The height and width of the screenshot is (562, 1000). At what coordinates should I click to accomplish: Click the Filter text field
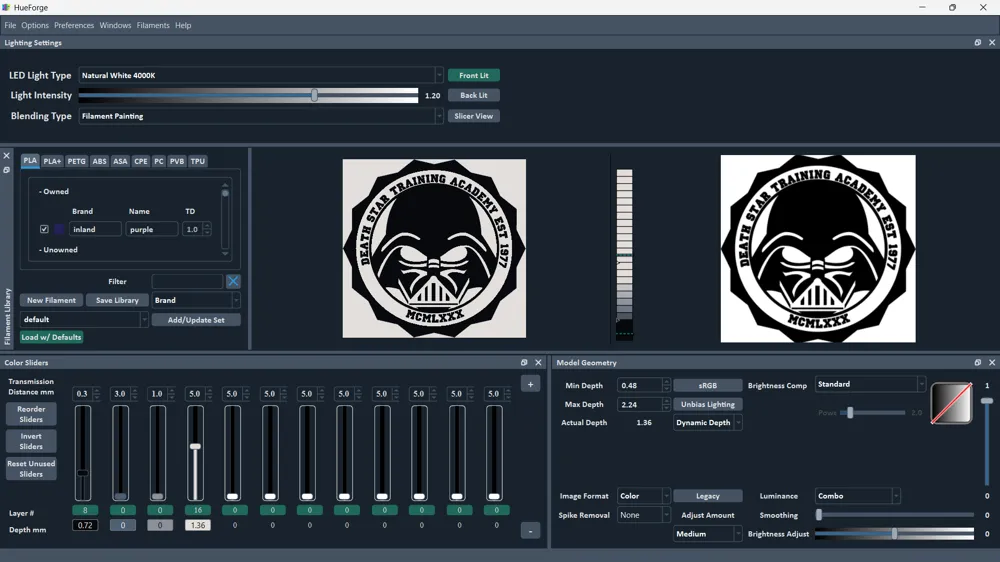188,281
